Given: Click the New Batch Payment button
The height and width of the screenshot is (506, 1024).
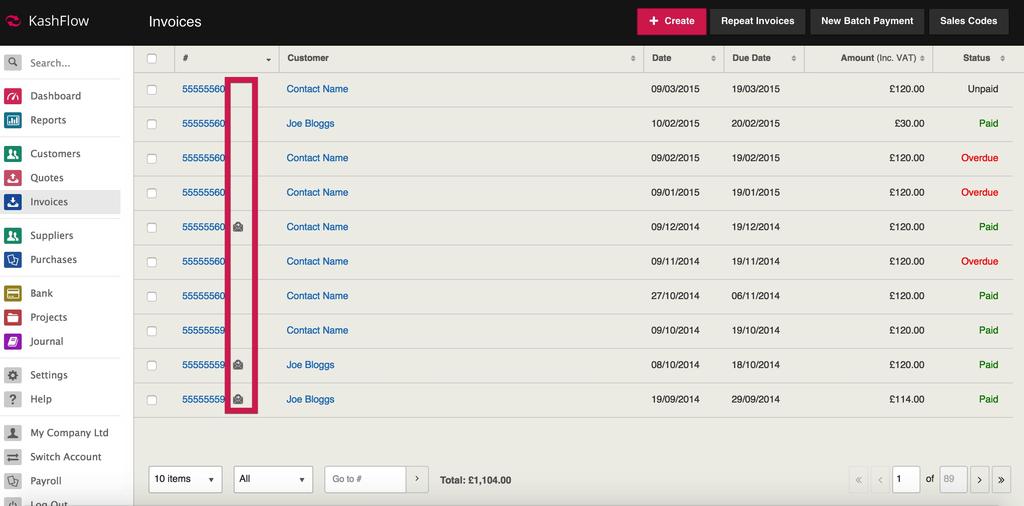Looking at the screenshot, I should 866,21.
